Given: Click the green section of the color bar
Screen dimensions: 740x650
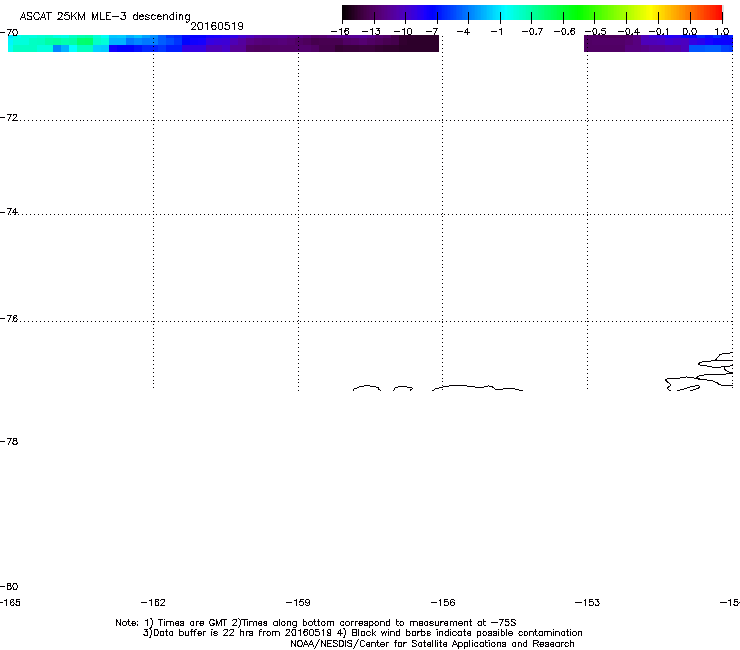Looking at the screenshot, I should (580, 12).
